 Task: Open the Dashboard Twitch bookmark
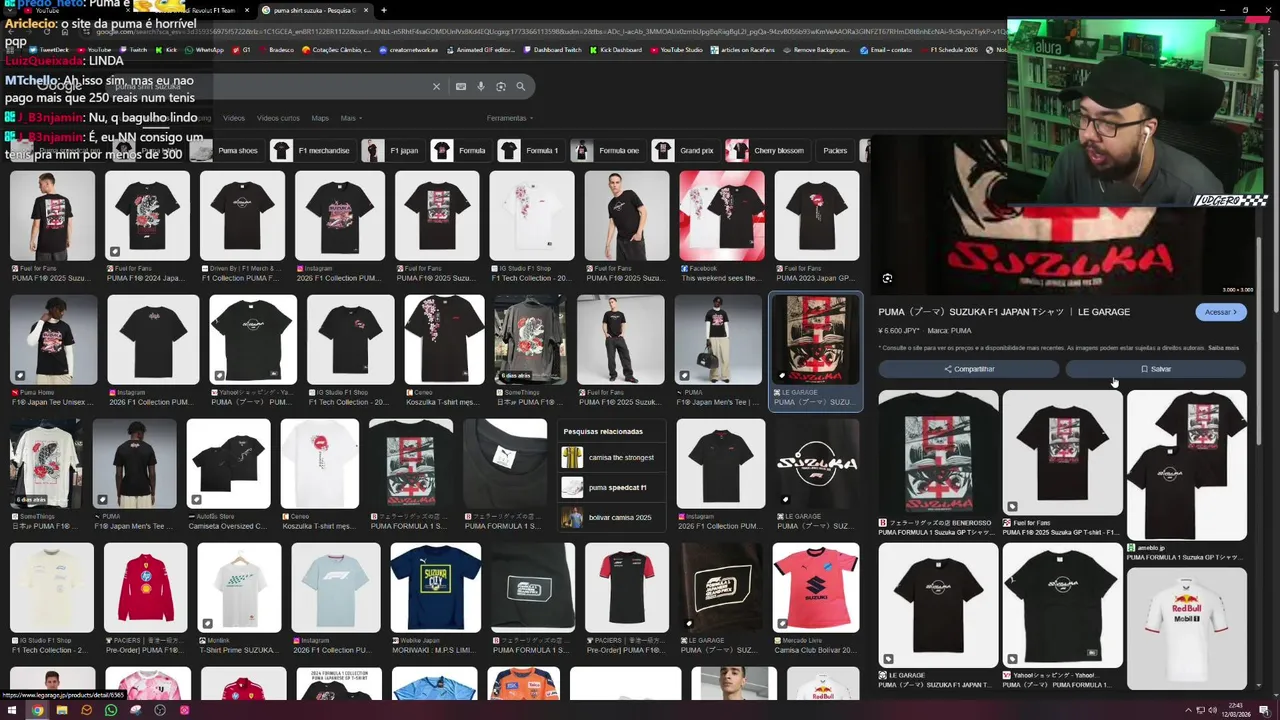tap(553, 50)
